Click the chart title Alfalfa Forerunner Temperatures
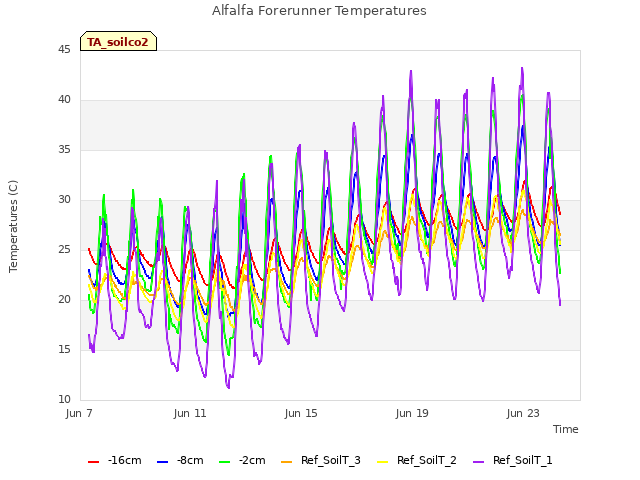The height and width of the screenshot is (480, 640). pyautogui.click(x=319, y=11)
